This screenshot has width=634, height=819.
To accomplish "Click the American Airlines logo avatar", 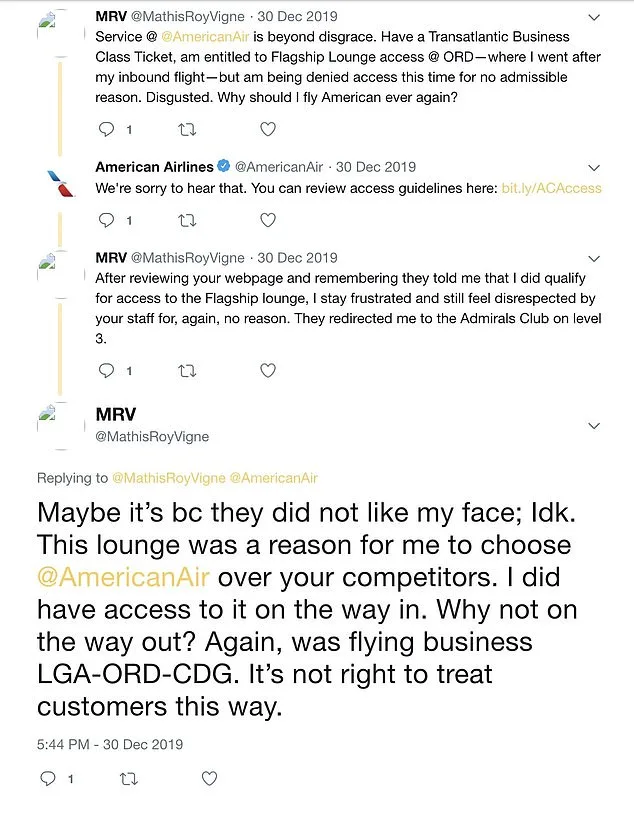I will click(58, 178).
